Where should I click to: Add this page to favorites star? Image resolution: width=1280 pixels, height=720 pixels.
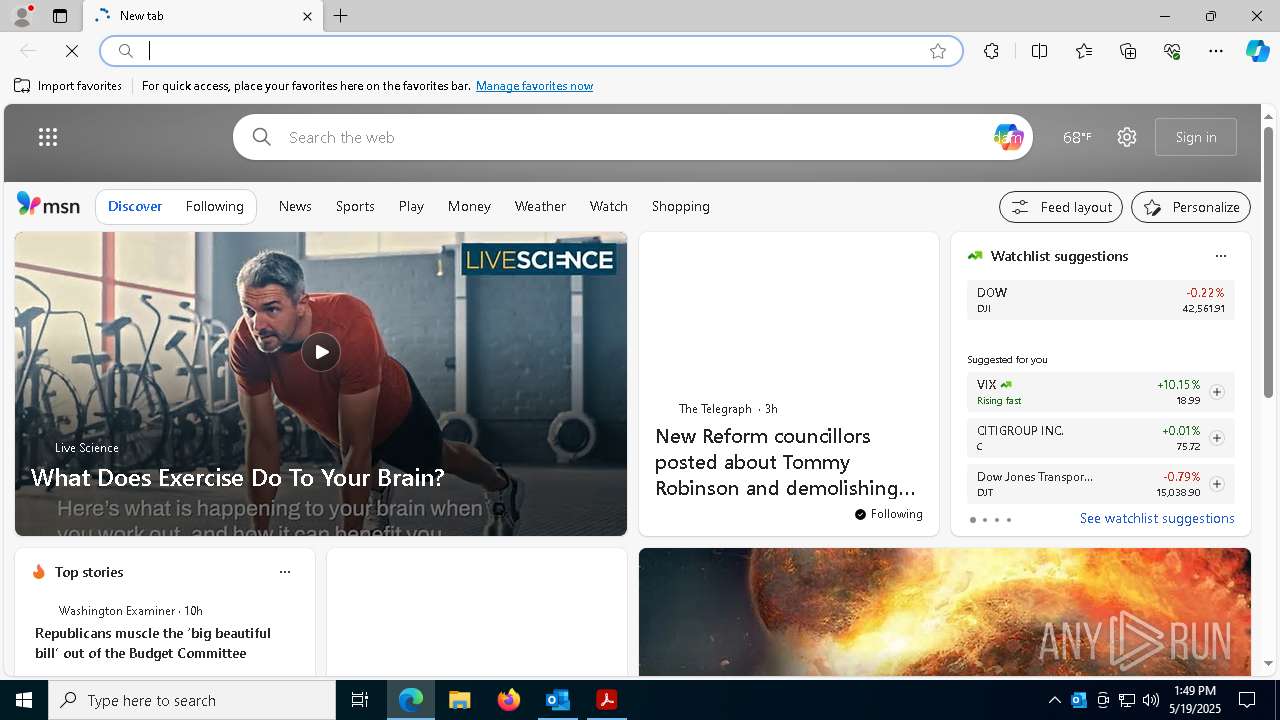[938, 51]
